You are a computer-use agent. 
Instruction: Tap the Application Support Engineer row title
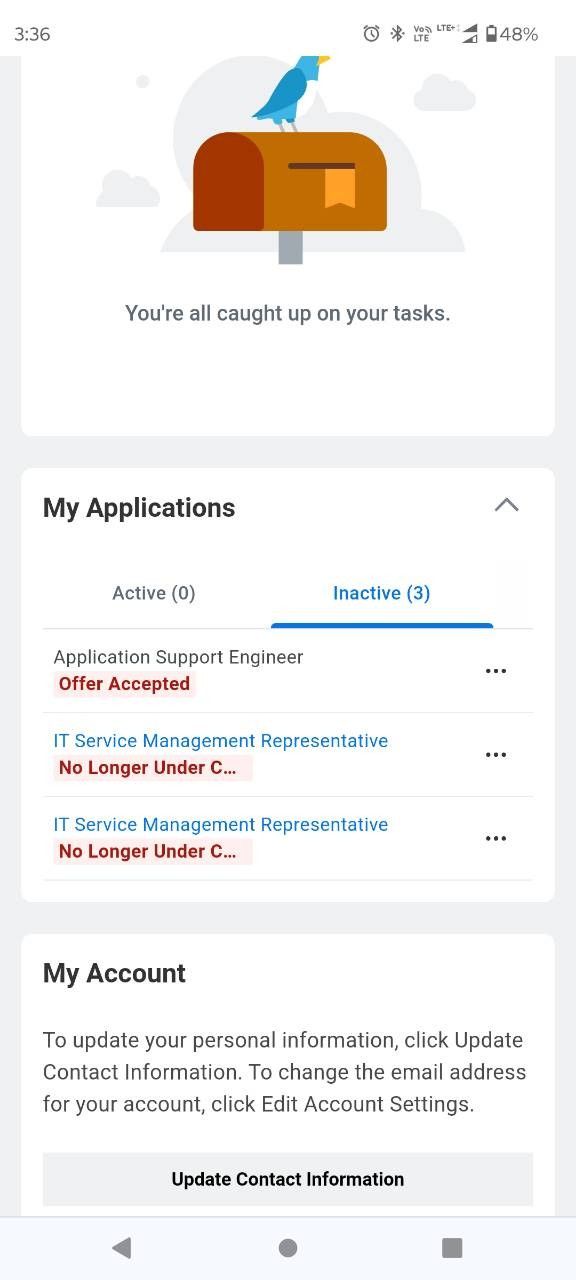(x=178, y=657)
